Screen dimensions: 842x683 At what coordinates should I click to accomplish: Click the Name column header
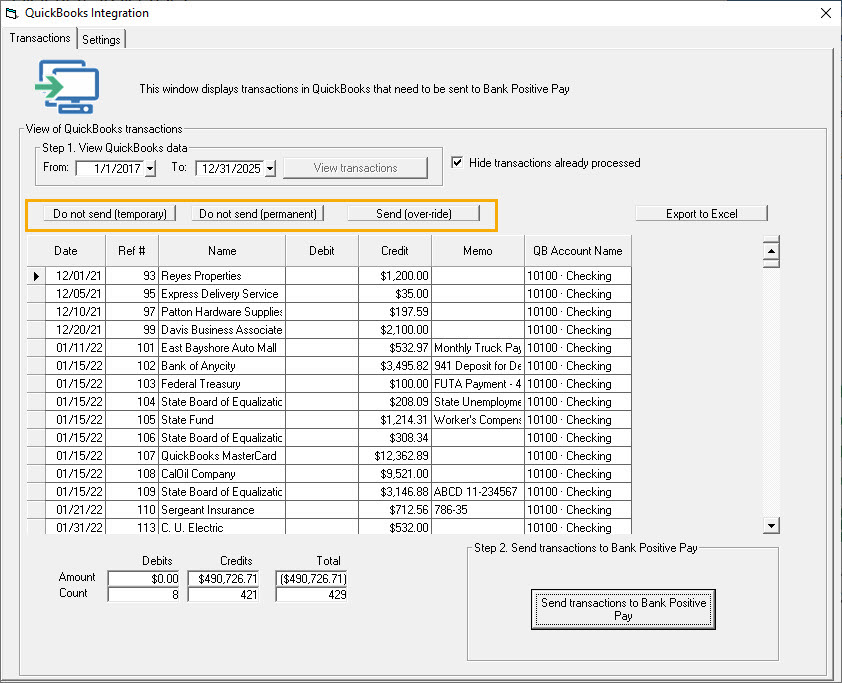222,251
